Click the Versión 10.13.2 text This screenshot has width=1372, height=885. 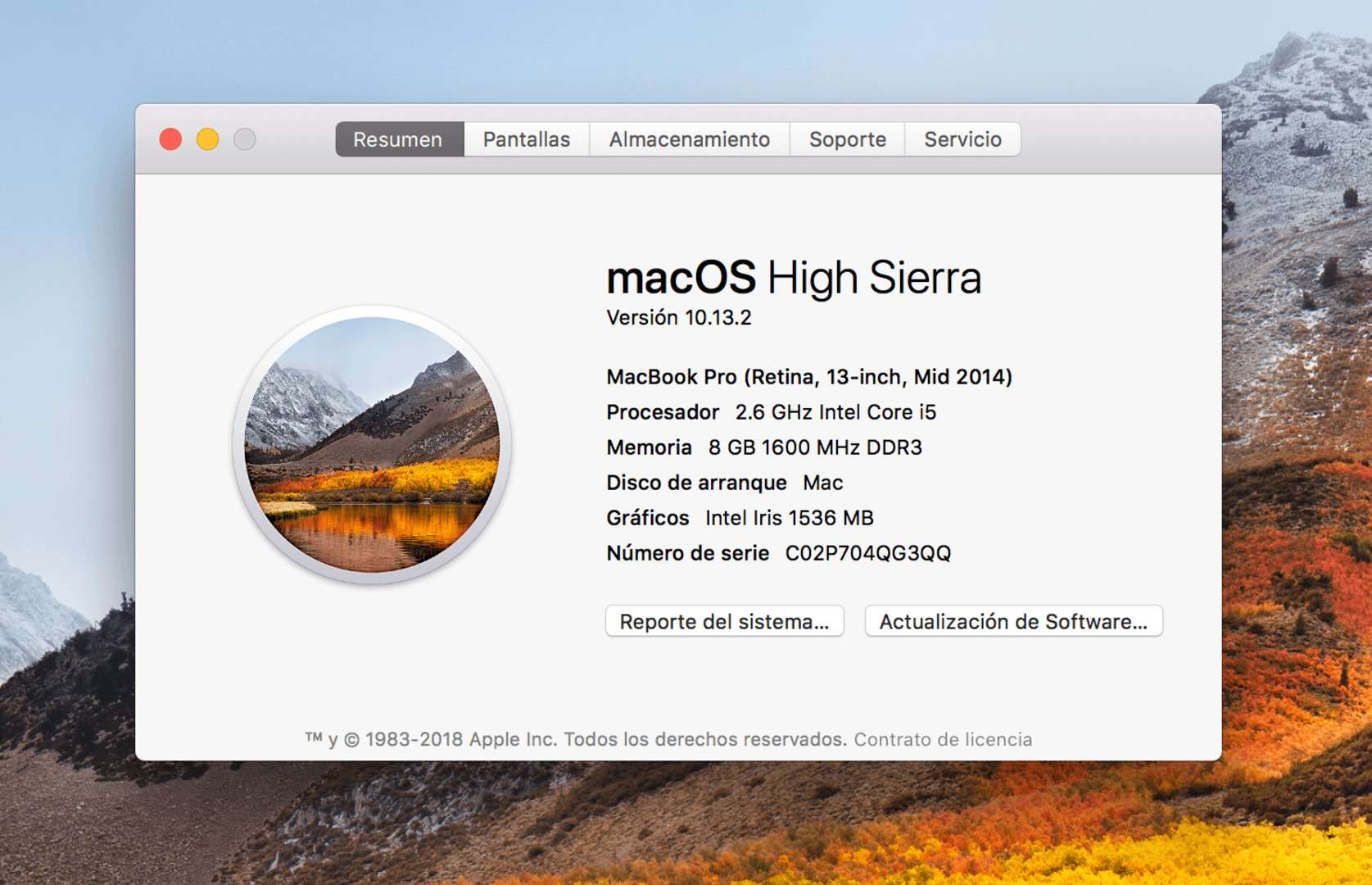pyautogui.click(x=678, y=318)
